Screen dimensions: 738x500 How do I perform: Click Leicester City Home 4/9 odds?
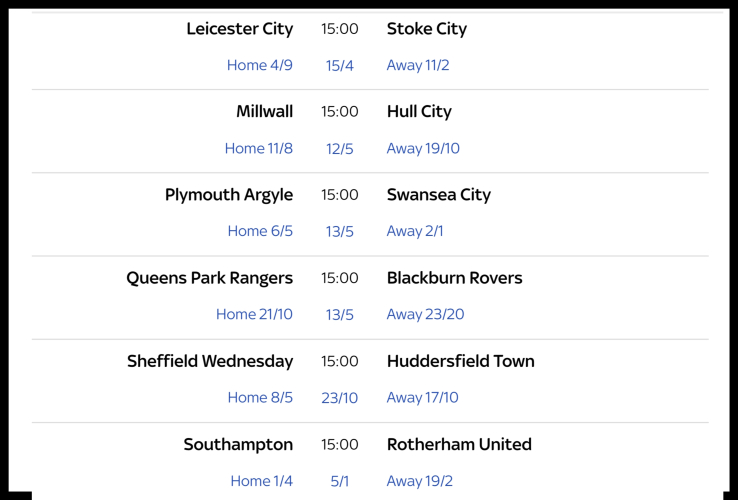[x=259, y=66]
